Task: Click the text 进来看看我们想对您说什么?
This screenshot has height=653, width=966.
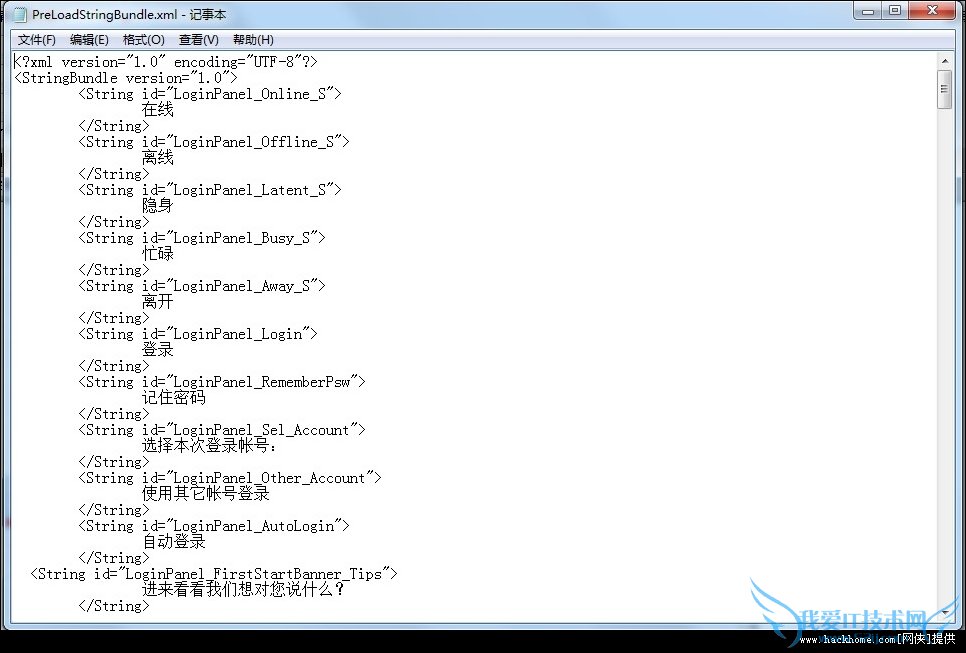Action: [243, 590]
